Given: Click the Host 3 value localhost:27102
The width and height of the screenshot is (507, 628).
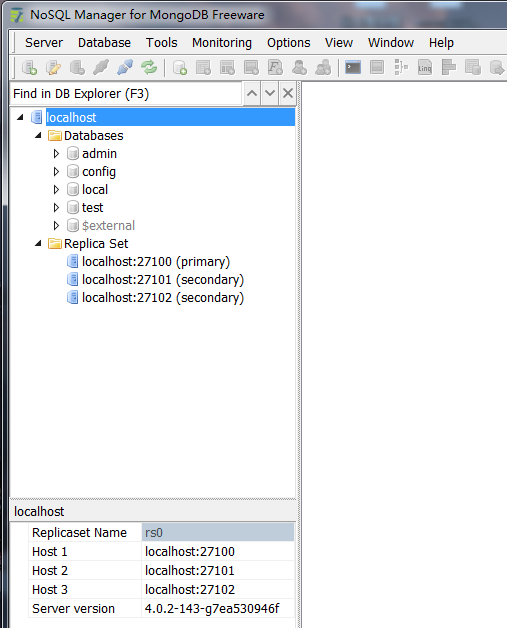Looking at the screenshot, I should [x=218, y=590].
